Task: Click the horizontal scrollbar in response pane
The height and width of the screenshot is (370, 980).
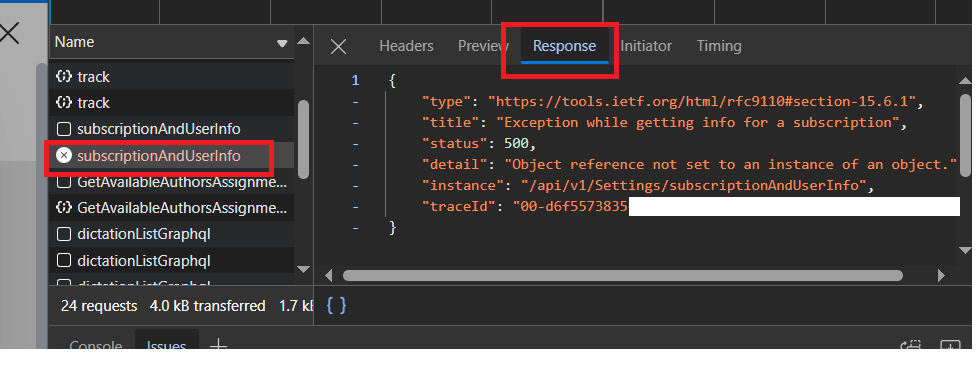Action: [622, 276]
